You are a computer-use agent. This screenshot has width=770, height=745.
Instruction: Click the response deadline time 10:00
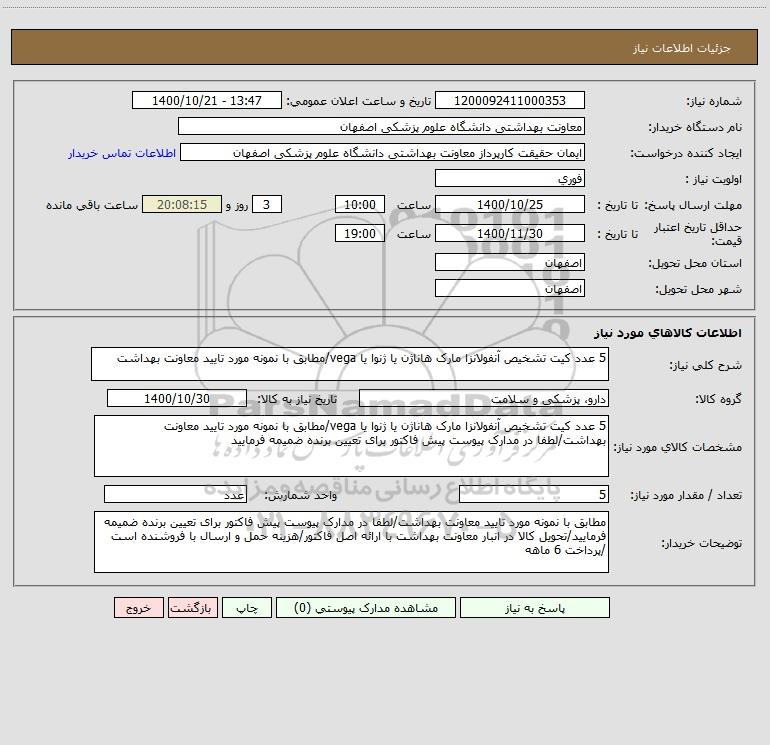point(359,204)
